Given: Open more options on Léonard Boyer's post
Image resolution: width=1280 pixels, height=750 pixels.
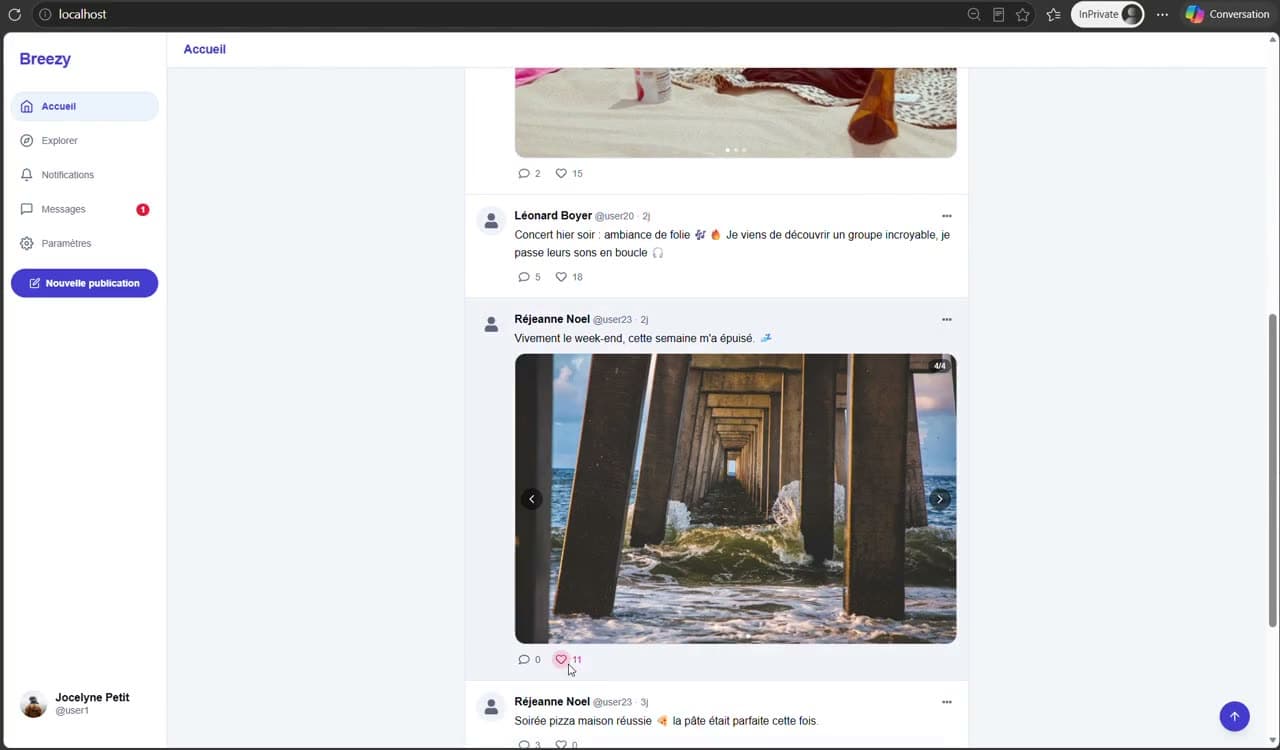Looking at the screenshot, I should tap(947, 216).
